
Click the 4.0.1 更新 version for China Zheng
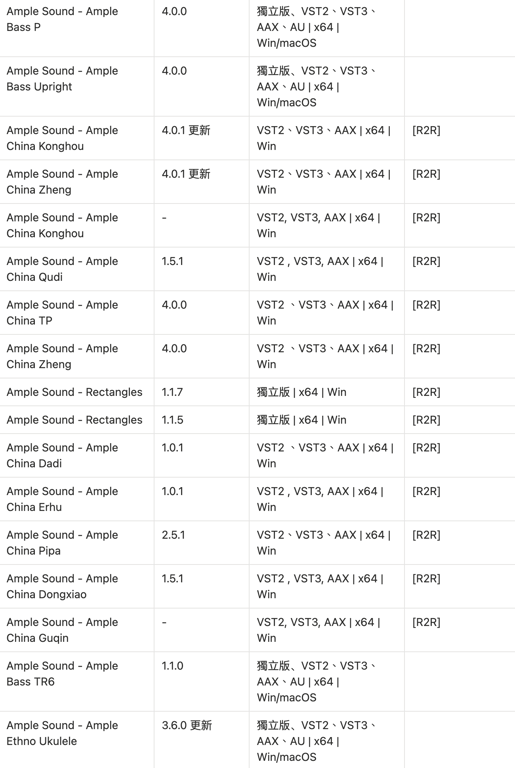[x=186, y=174]
